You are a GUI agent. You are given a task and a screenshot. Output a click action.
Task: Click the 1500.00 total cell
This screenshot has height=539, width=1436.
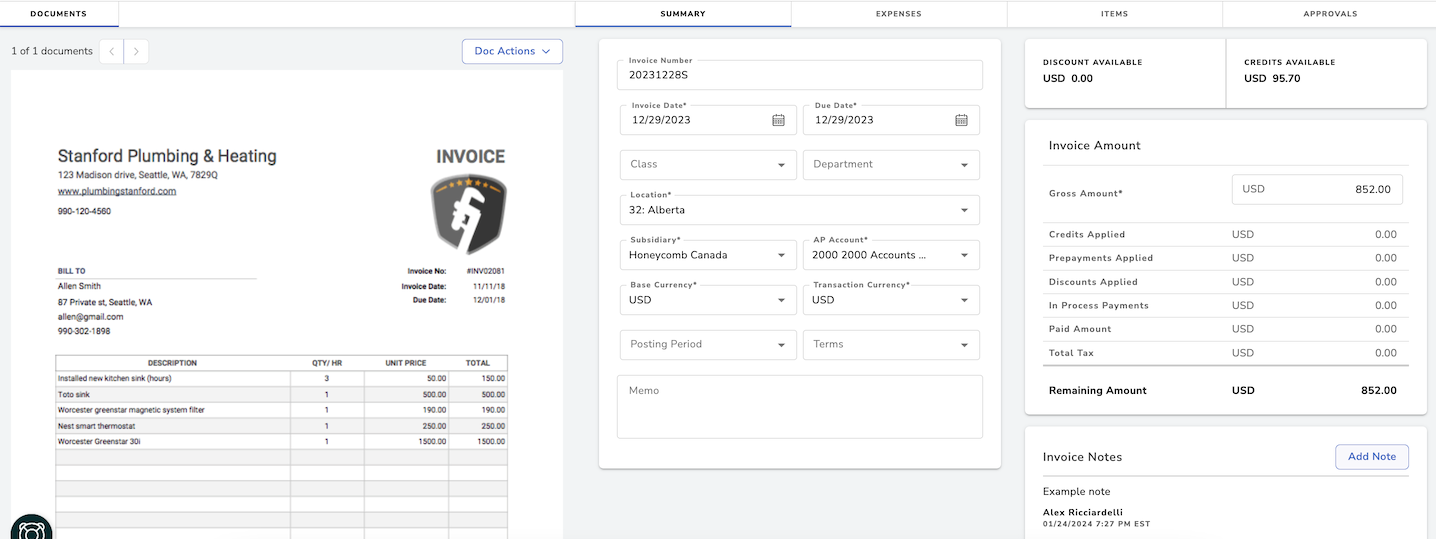491,441
